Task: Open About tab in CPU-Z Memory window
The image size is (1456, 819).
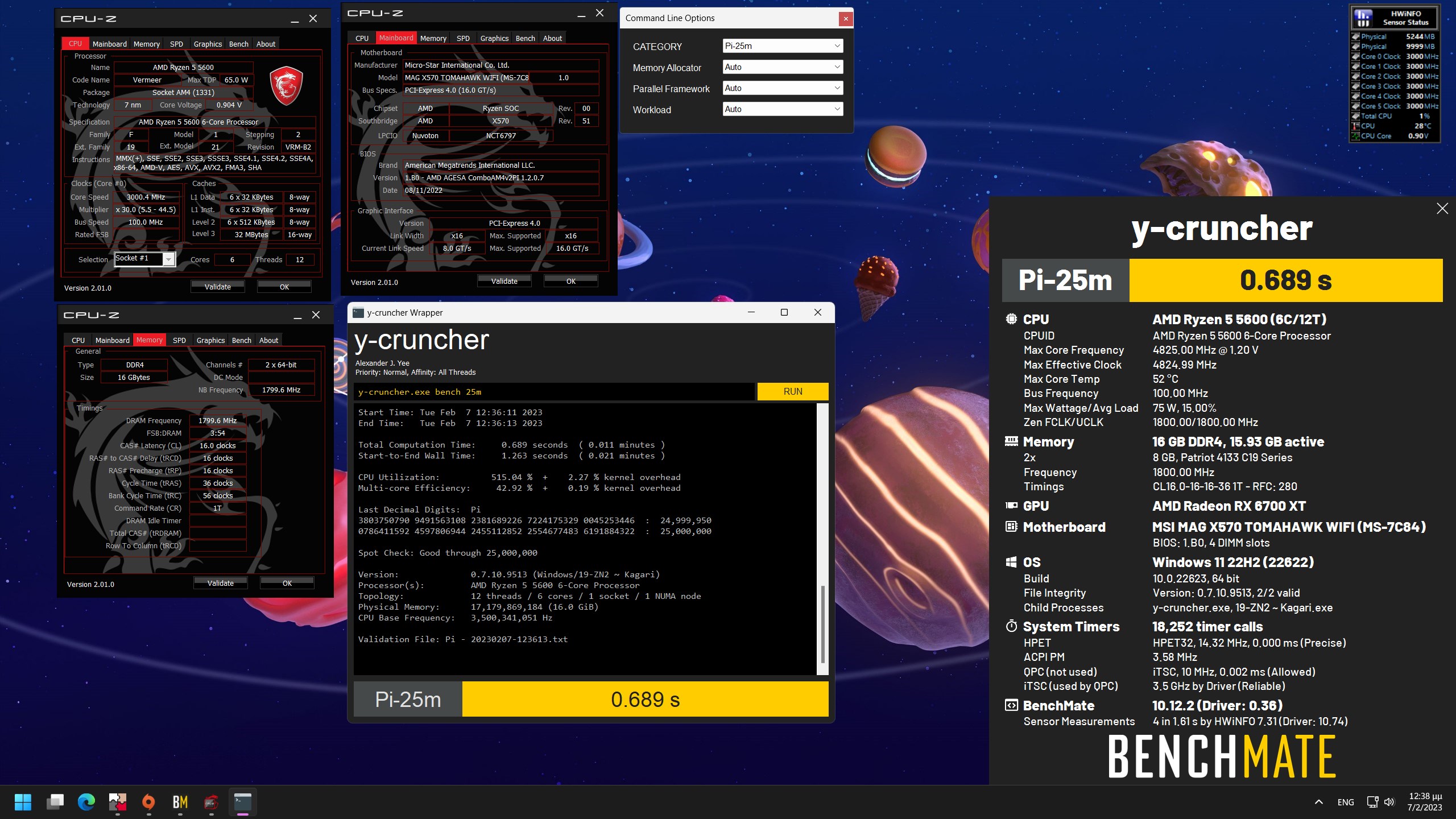Action: coord(269,340)
